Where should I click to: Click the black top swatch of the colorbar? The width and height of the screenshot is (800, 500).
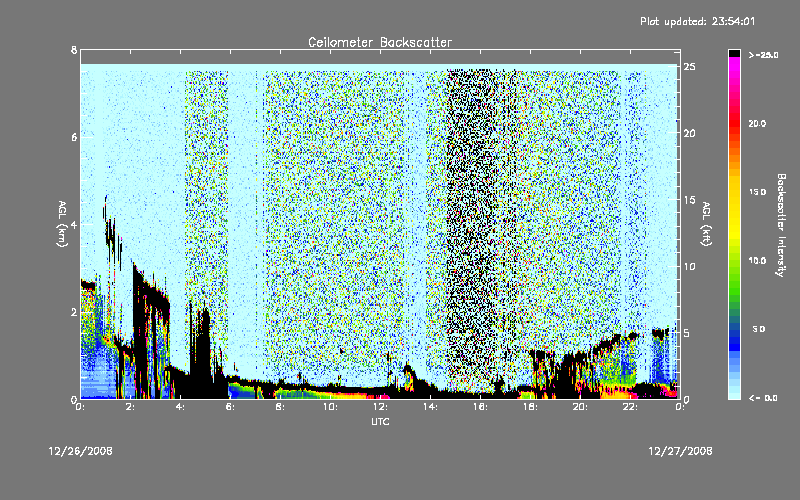(734, 53)
